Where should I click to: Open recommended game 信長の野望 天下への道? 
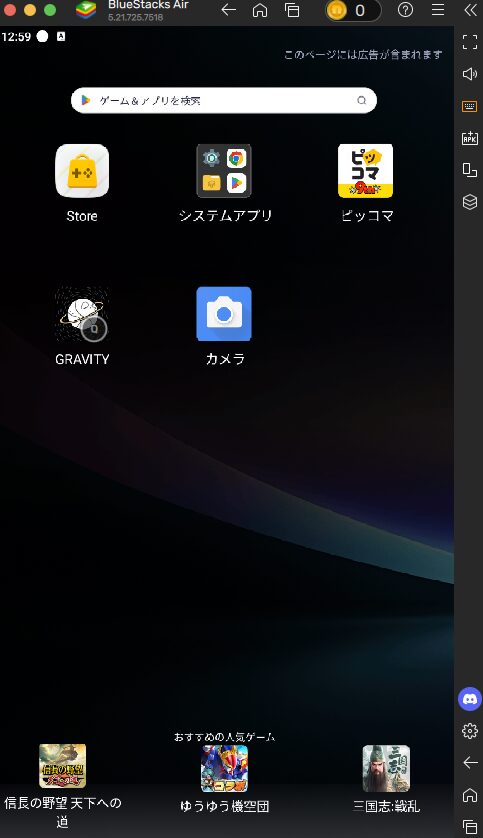click(x=63, y=786)
